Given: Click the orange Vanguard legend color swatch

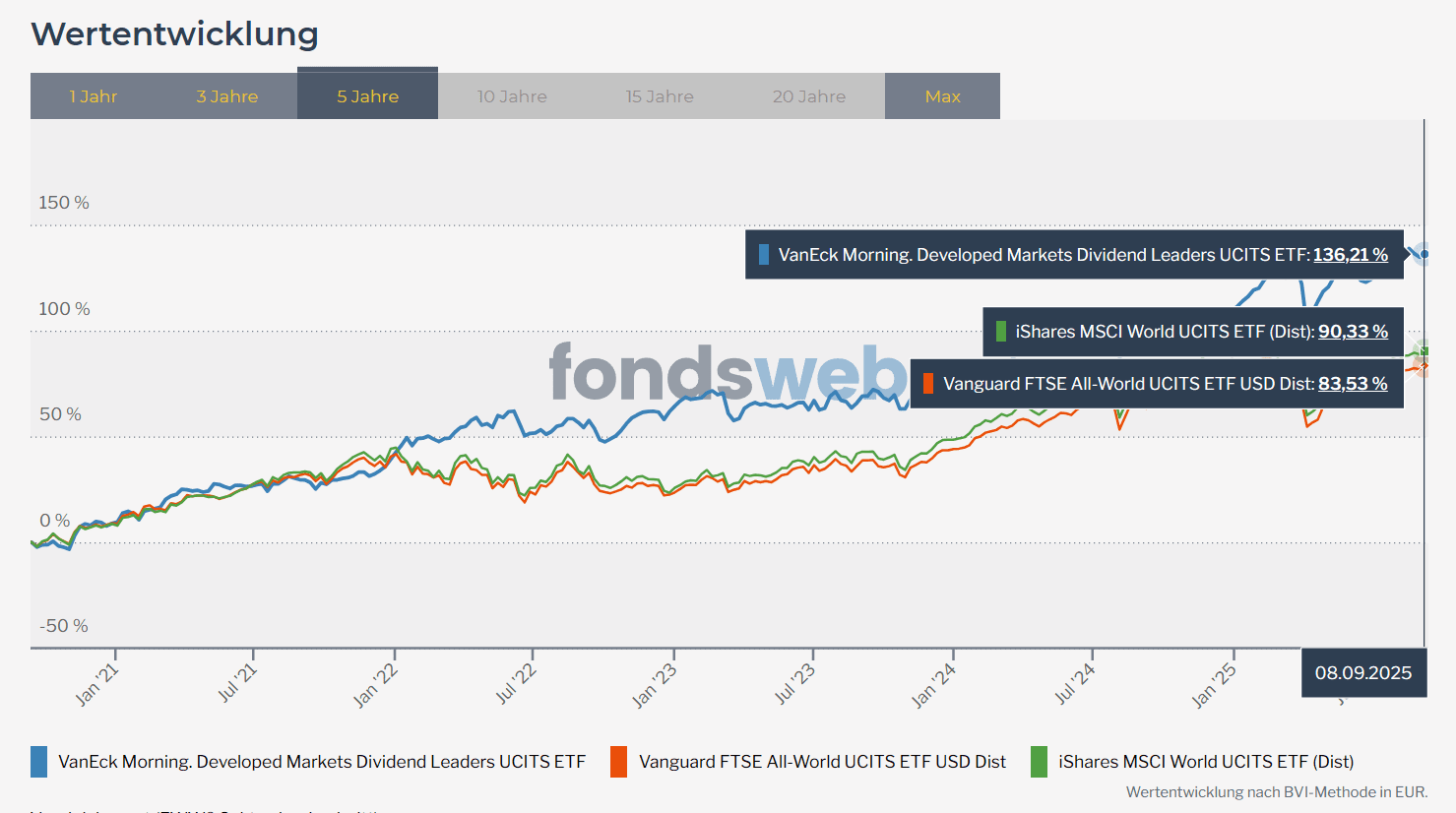Looking at the screenshot, I should pyautogui.click(x=618, y=762).
